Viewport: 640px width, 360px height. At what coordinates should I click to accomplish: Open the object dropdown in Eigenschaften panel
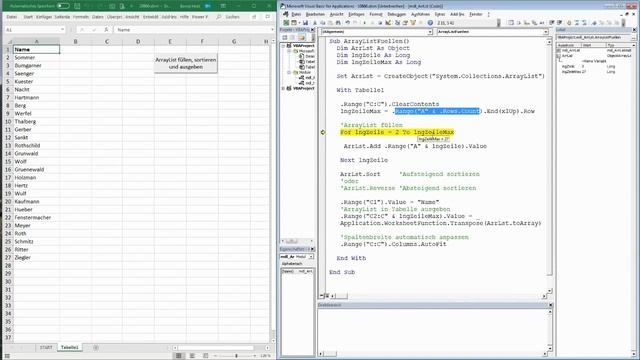click(x=311, y=257)
